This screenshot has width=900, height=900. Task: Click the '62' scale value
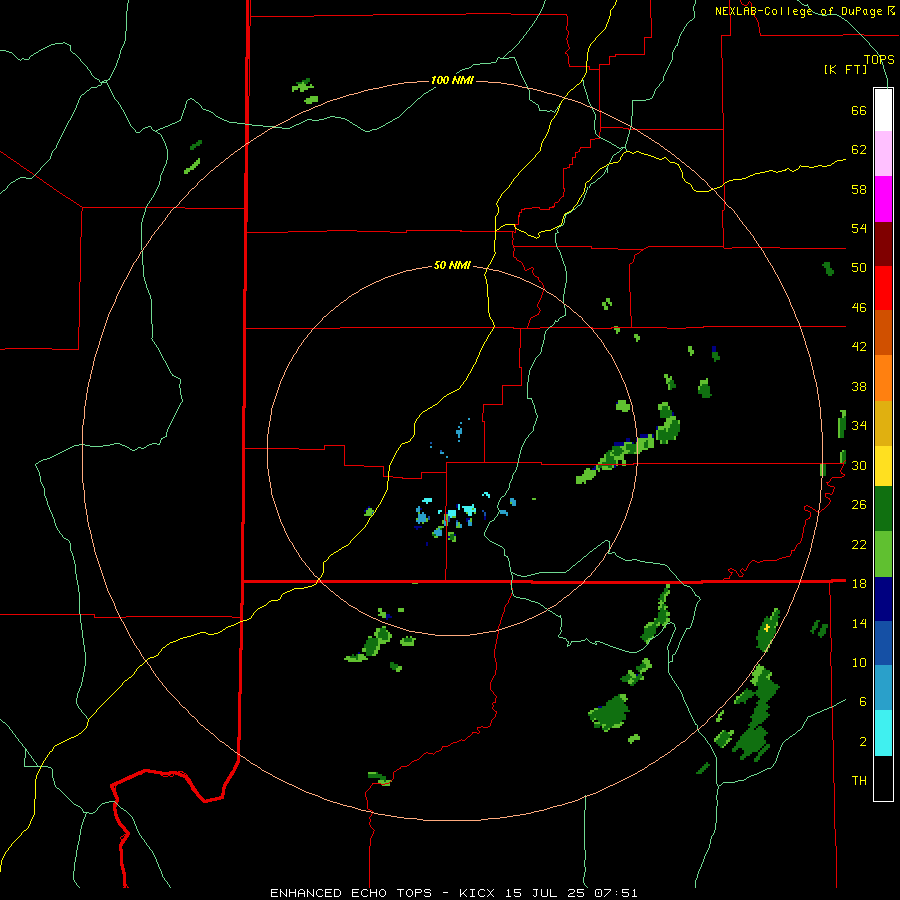[859, 150]
